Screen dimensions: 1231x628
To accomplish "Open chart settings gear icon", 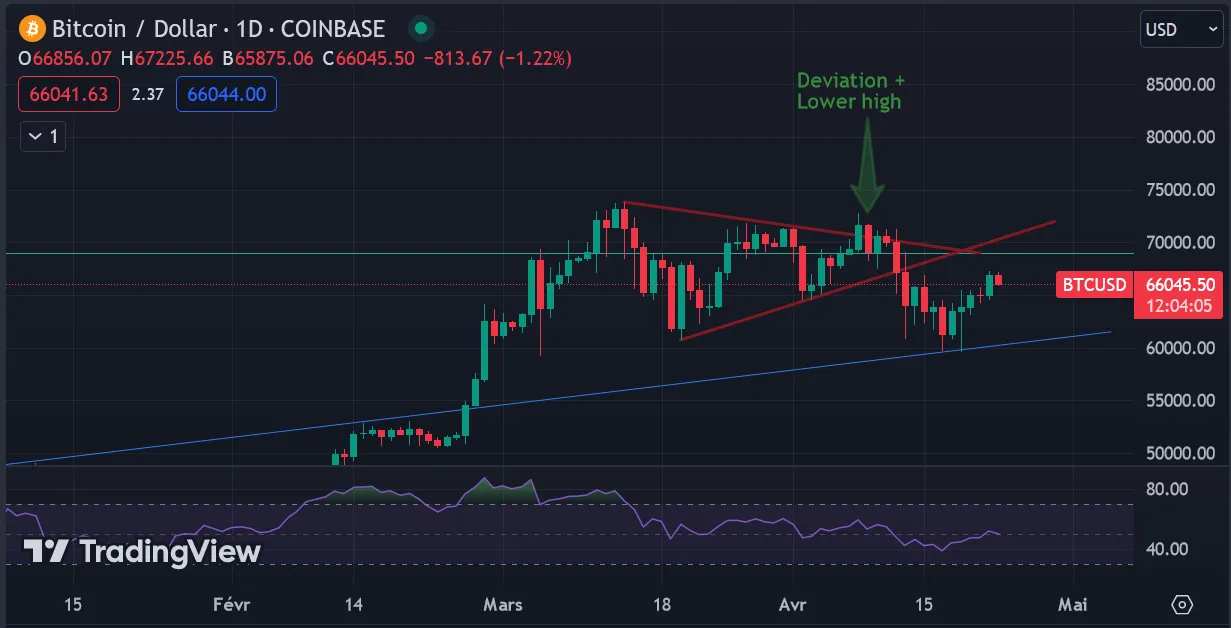I will coord(1182,604).
